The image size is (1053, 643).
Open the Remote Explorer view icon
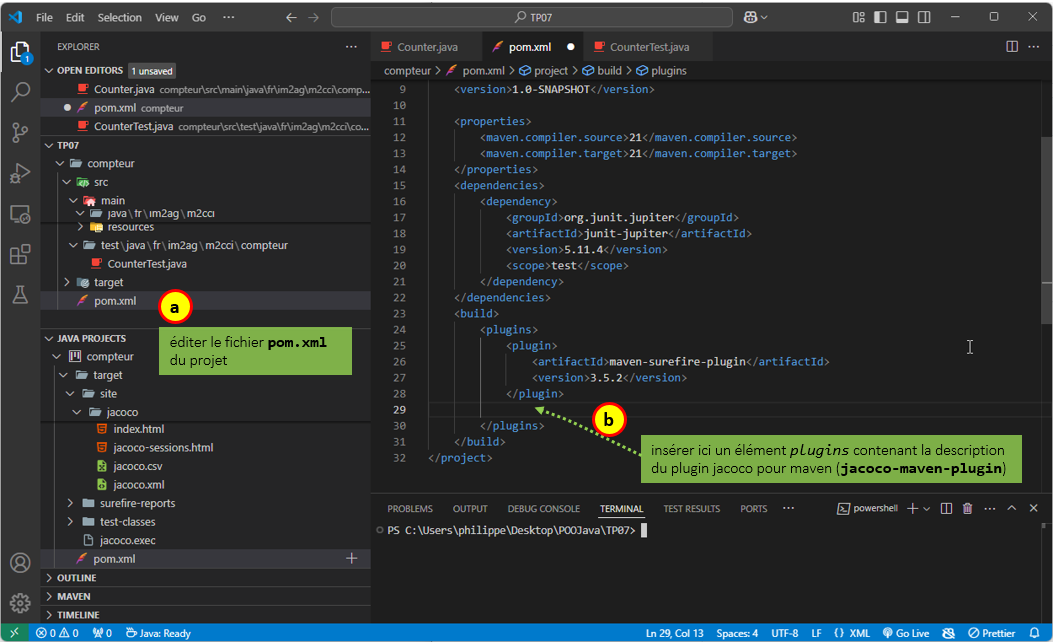click(20, 214)
